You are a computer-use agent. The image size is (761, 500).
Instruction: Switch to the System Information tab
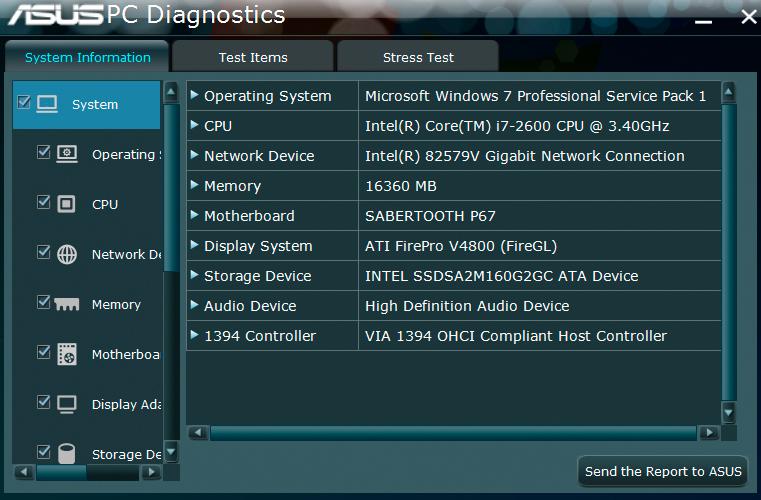point(87,57)
